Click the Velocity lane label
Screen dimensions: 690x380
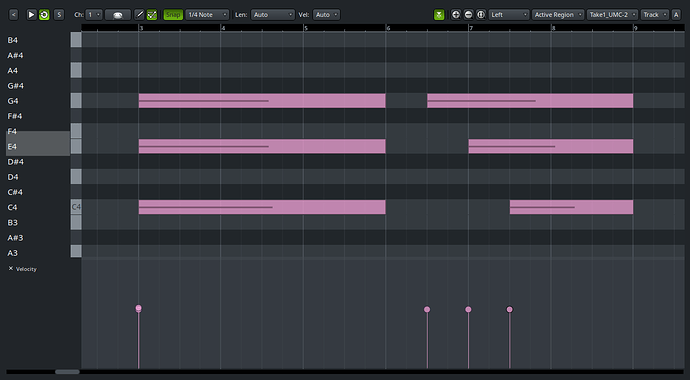coord(26,269)
